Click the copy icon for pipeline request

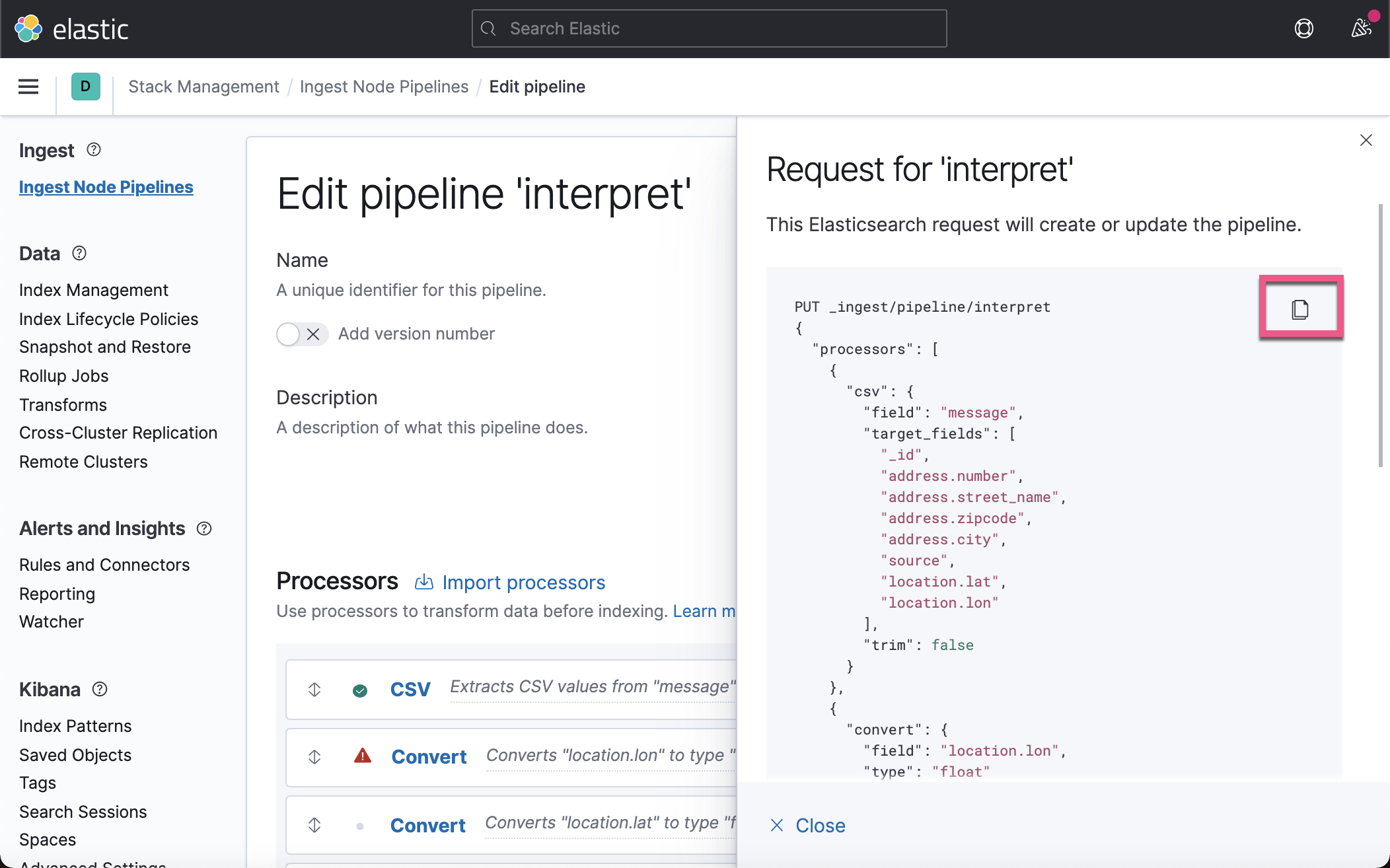click(1301, 308)
